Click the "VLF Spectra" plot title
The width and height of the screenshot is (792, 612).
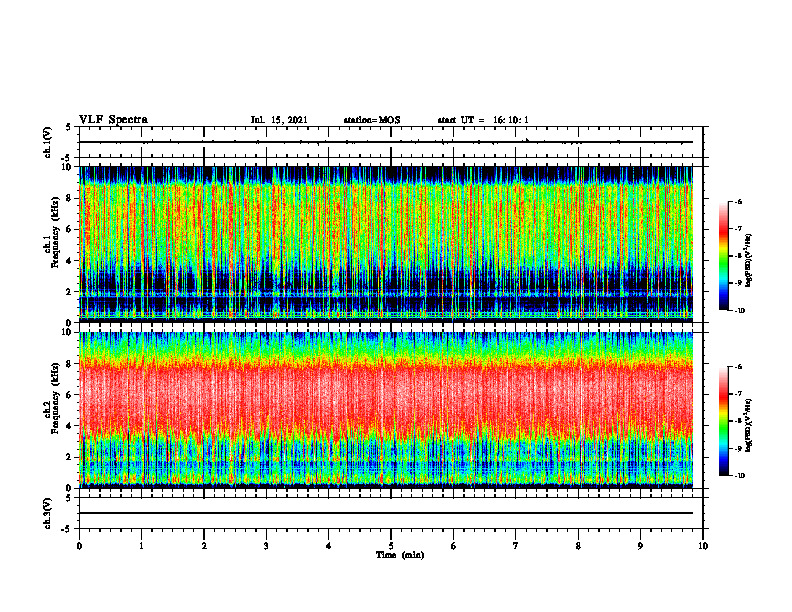[x=113, y=120]
